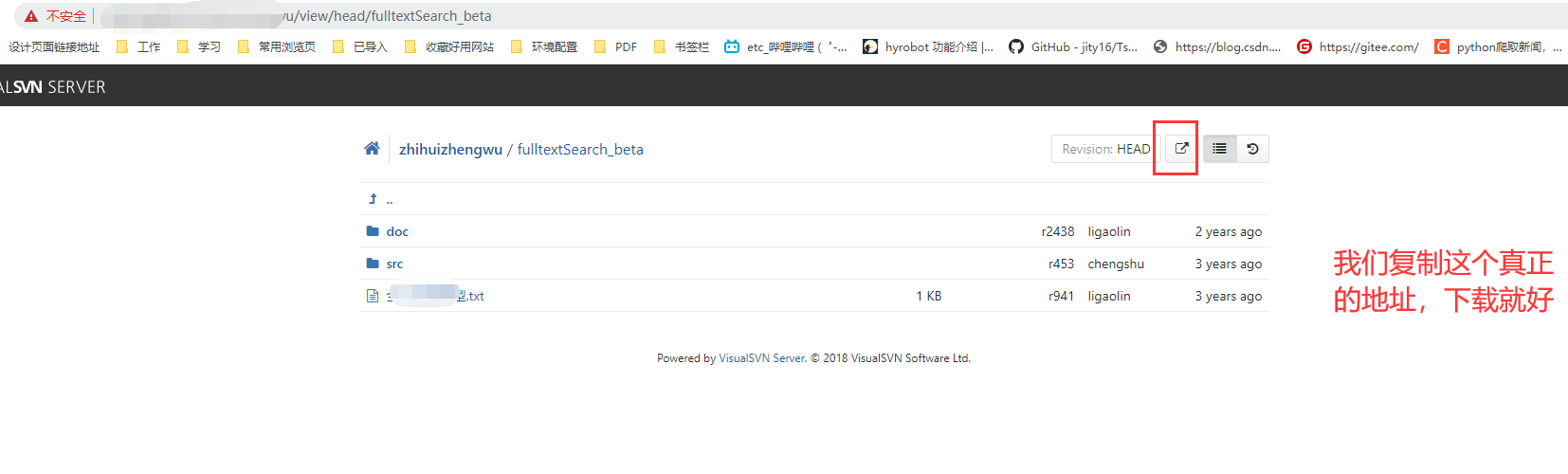Open the bilibili bookmark icon

[731, 46]
